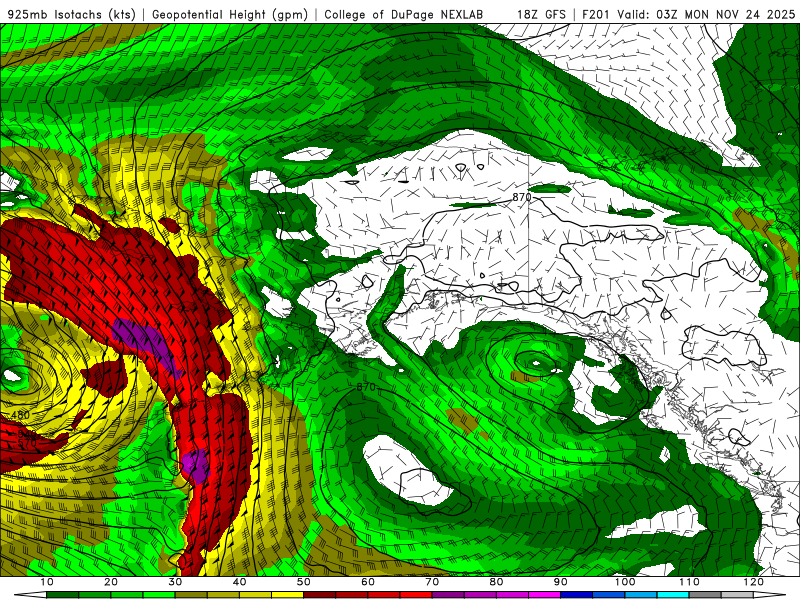Screen dimensions: 800x600
Task: Click the '925mb Isotachs (kts)' title text
Action: pyautogui.click(x=72, y=14)
